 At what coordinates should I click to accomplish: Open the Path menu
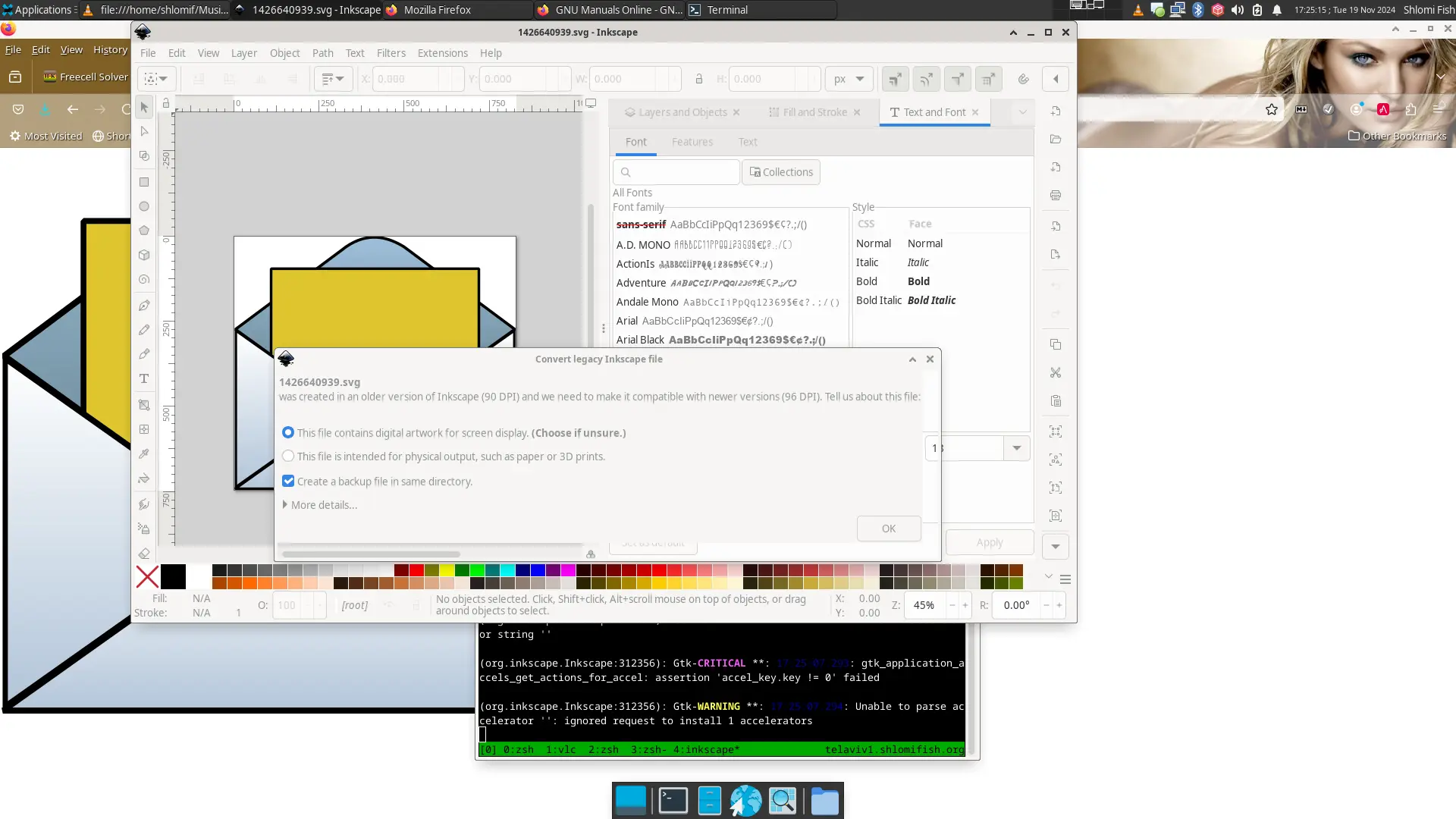(x=322, y=53)
